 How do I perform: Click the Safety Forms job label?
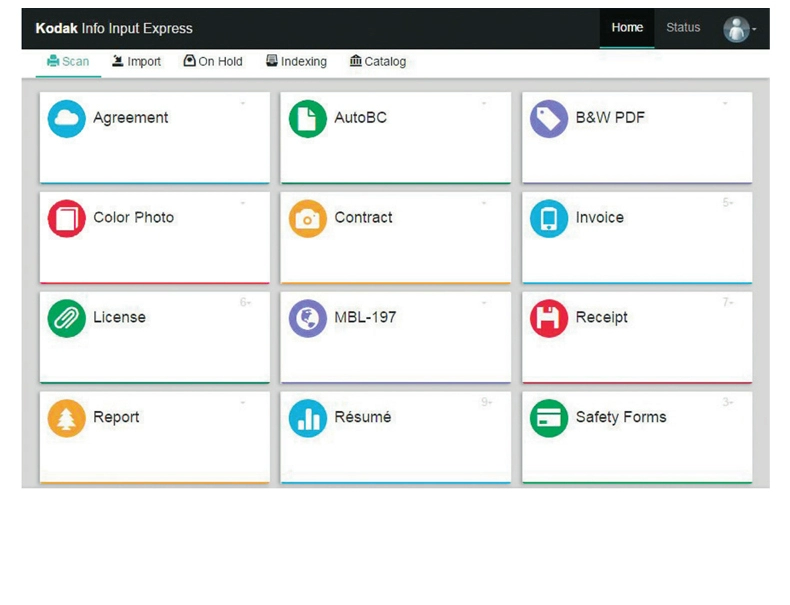pos(621,417)
